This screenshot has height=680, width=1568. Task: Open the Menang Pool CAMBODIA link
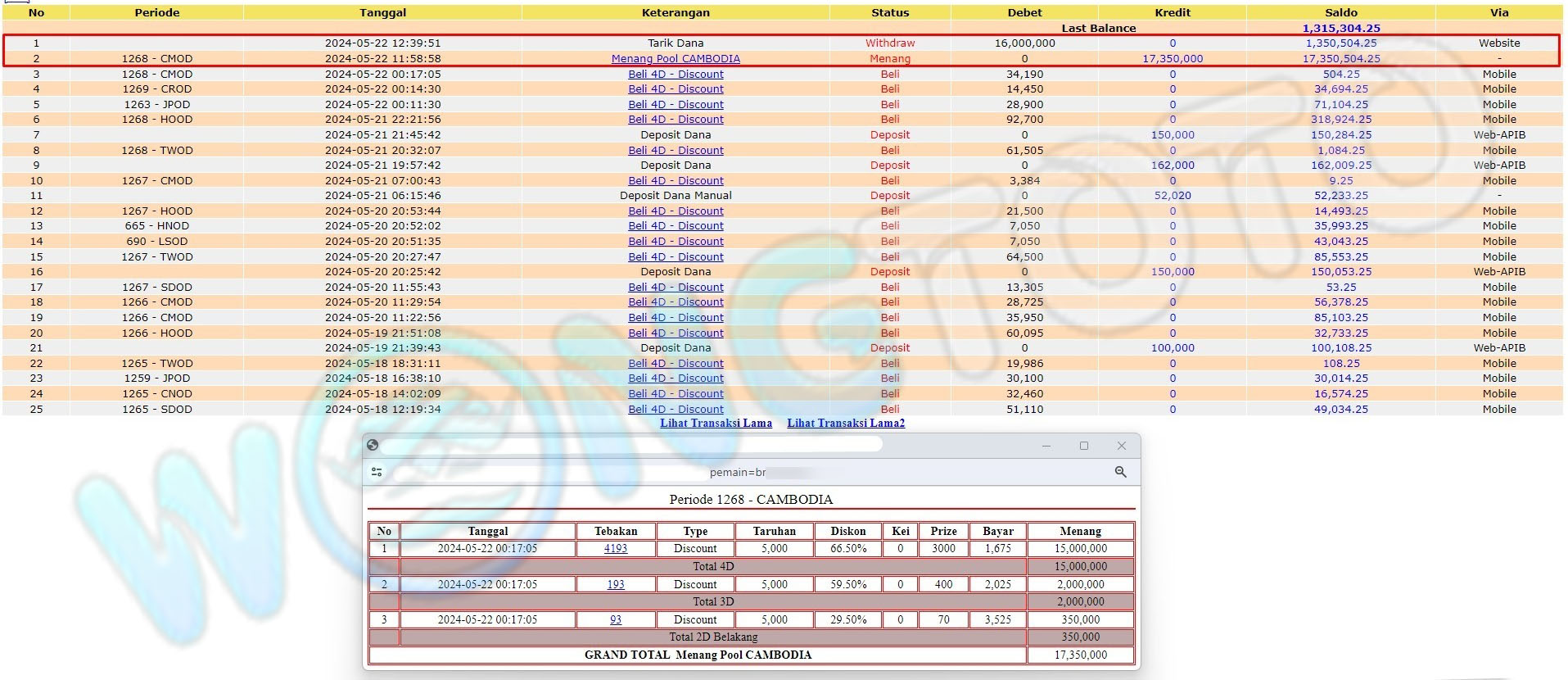tap(676, 59)
